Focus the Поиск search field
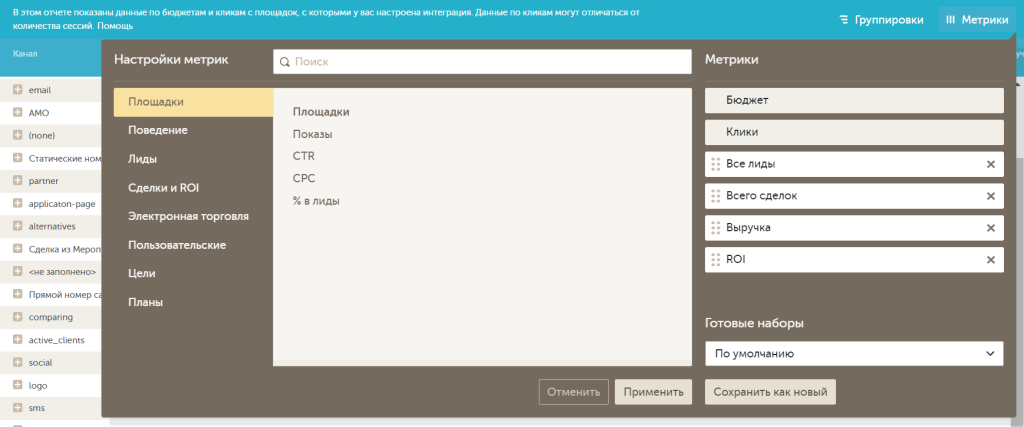This screenshot has width=1024, height=427. [x=490, y=62]
